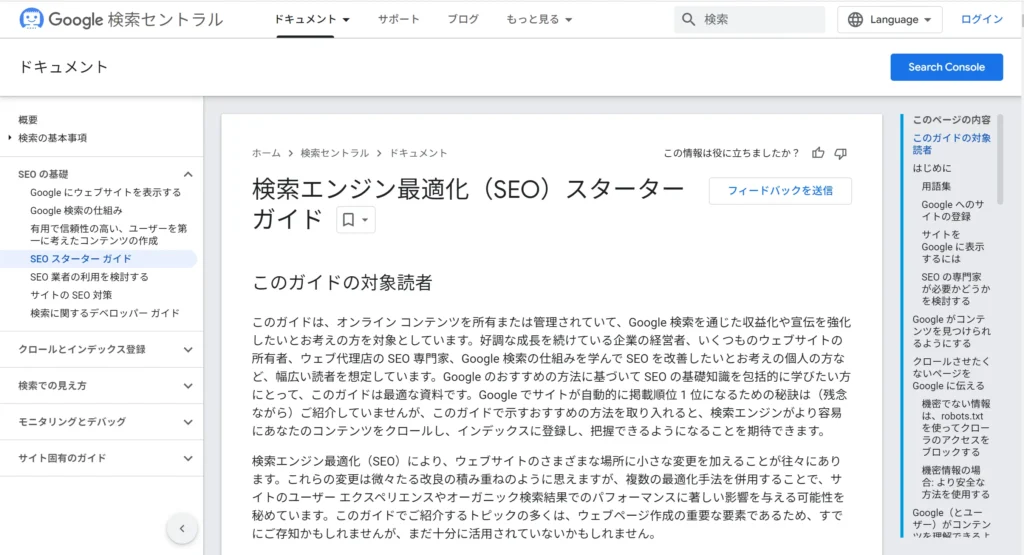Rate the page with the thumbs-down icon

840,153
